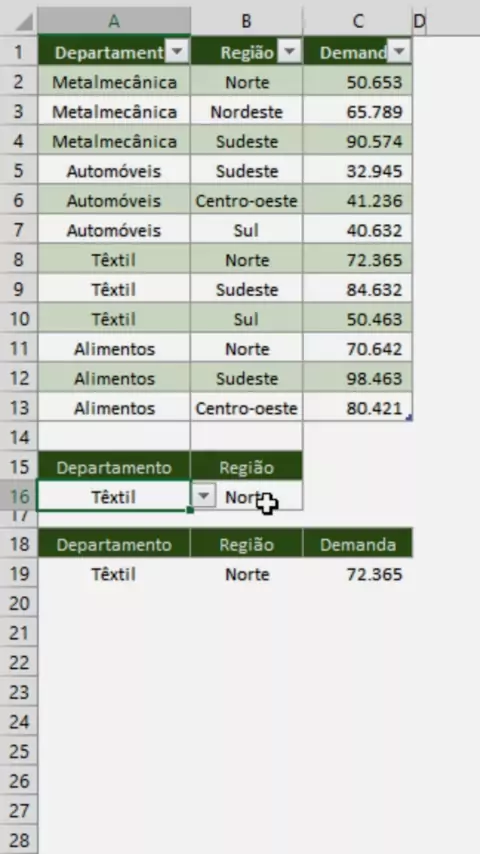
Task: Expand the validation list arrow beside Têxtil
Action: tap(204, 496)
